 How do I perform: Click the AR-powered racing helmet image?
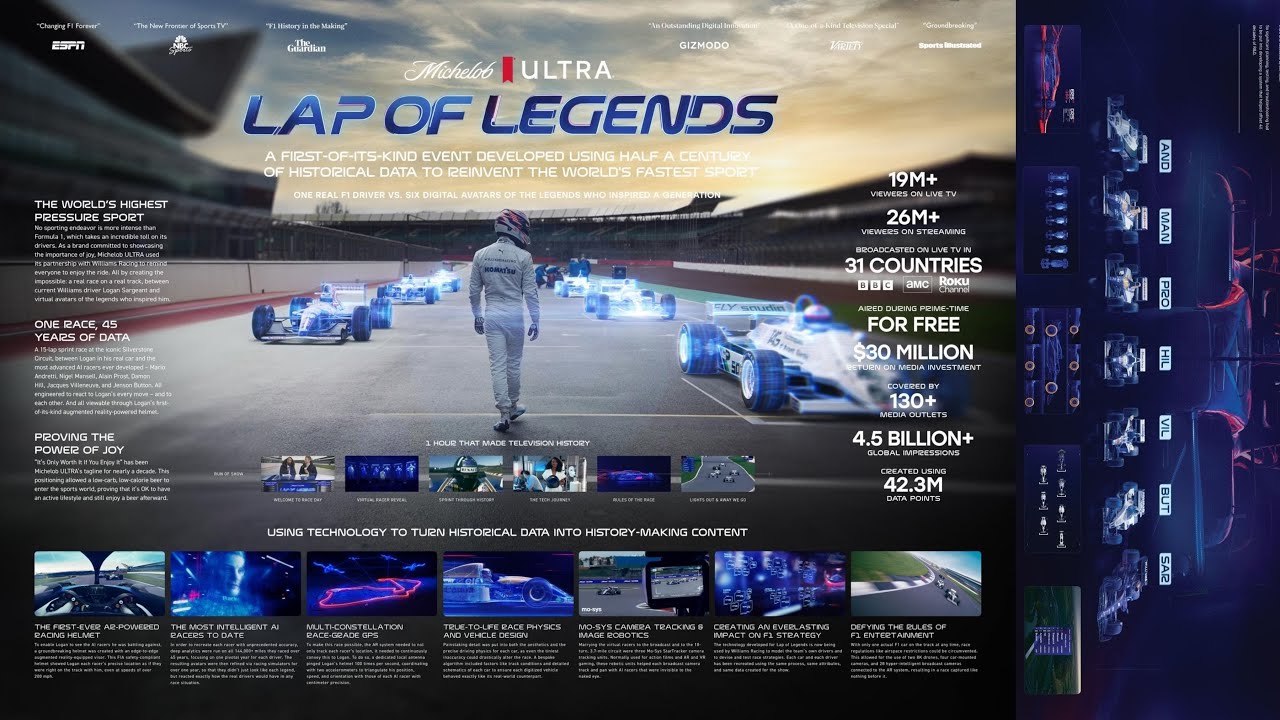(x=100, y=583)
